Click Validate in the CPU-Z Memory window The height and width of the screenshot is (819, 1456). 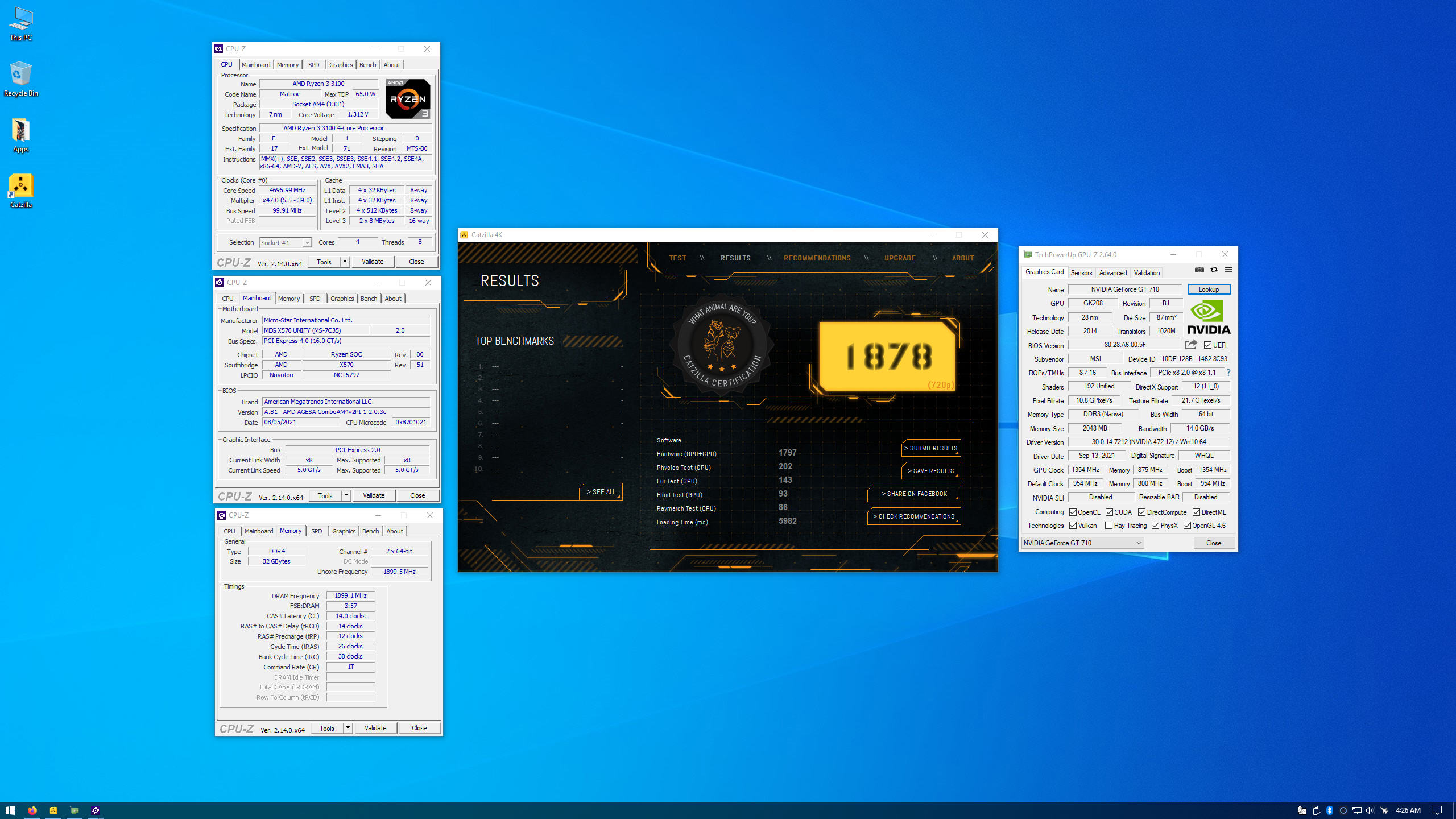coord(375,728)
